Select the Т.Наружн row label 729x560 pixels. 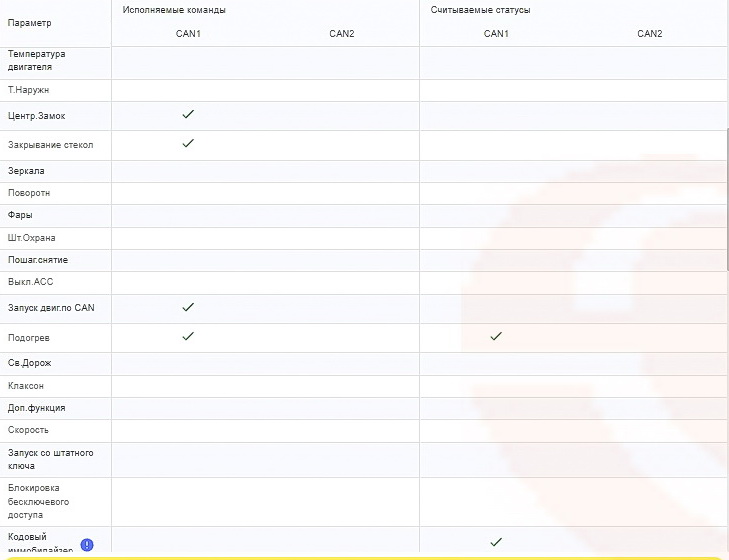click(28, 90)
